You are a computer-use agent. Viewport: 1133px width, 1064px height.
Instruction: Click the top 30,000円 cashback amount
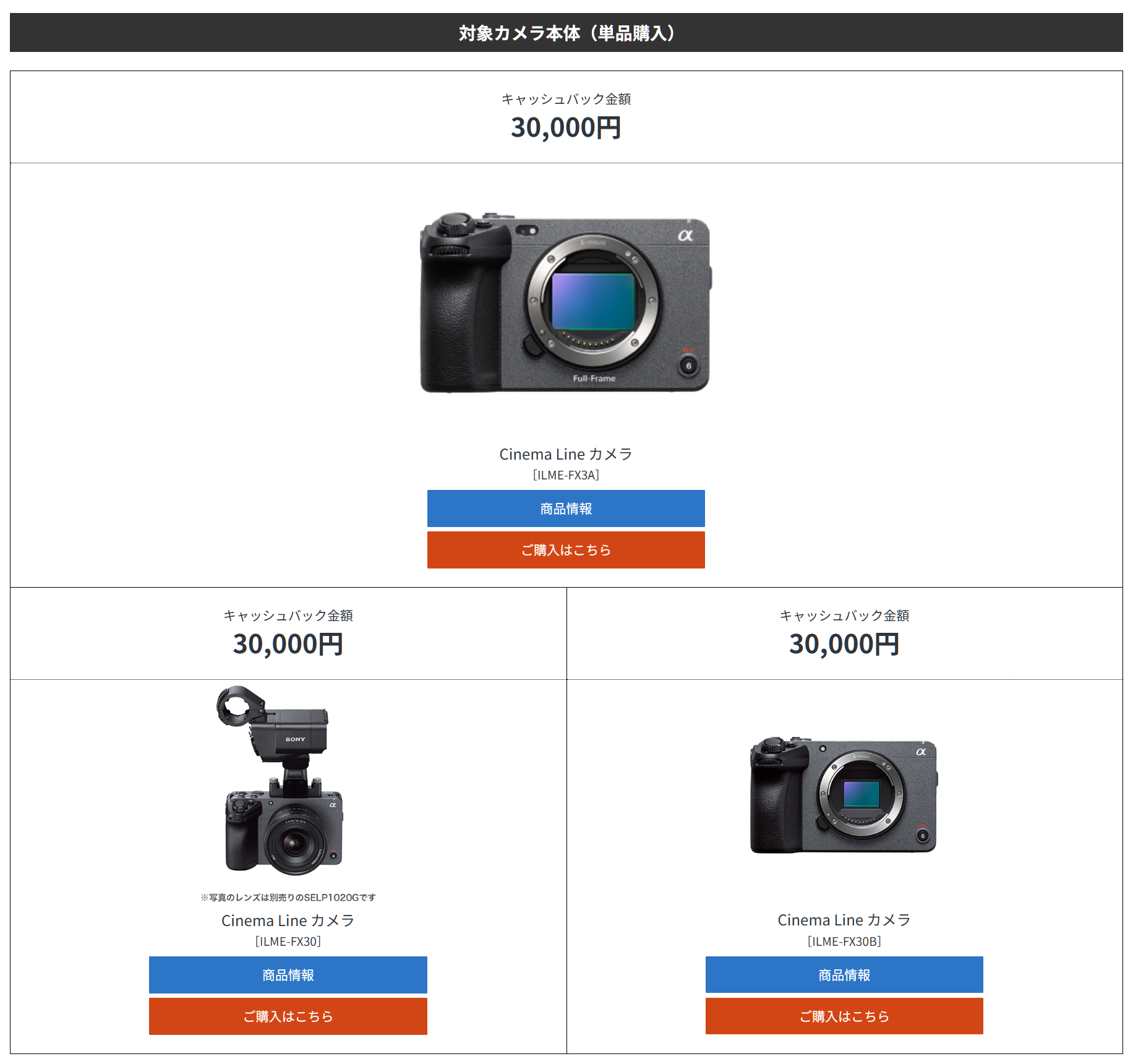(x=566, y=127)
